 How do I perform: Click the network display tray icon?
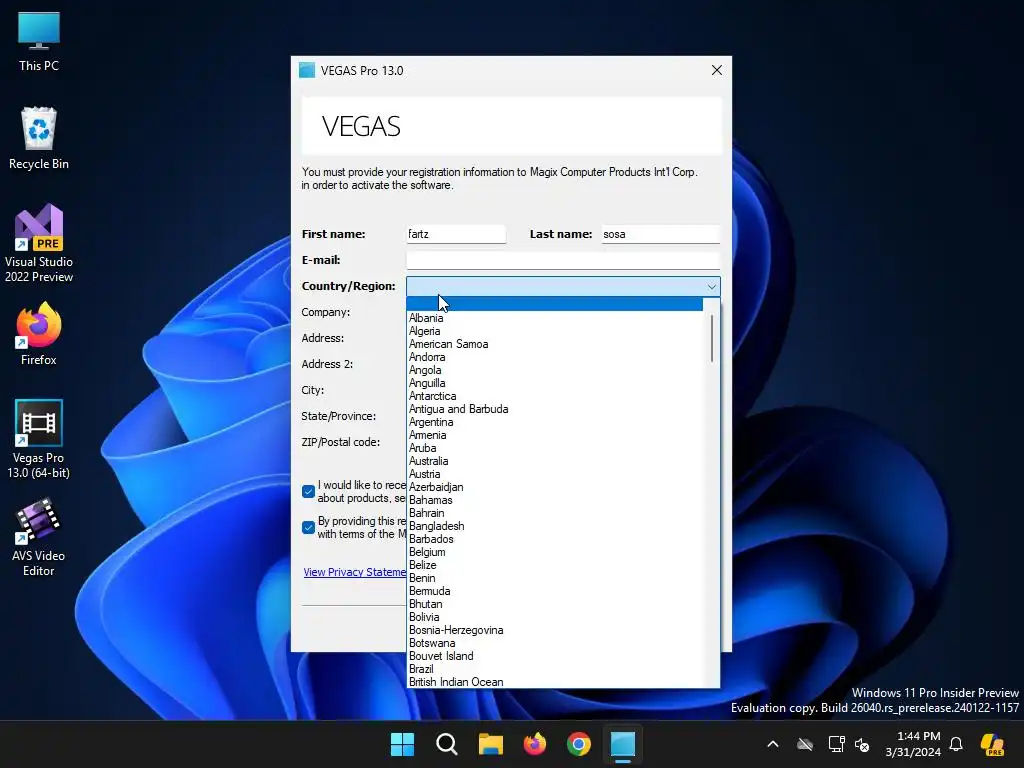(x=836, y=744)
